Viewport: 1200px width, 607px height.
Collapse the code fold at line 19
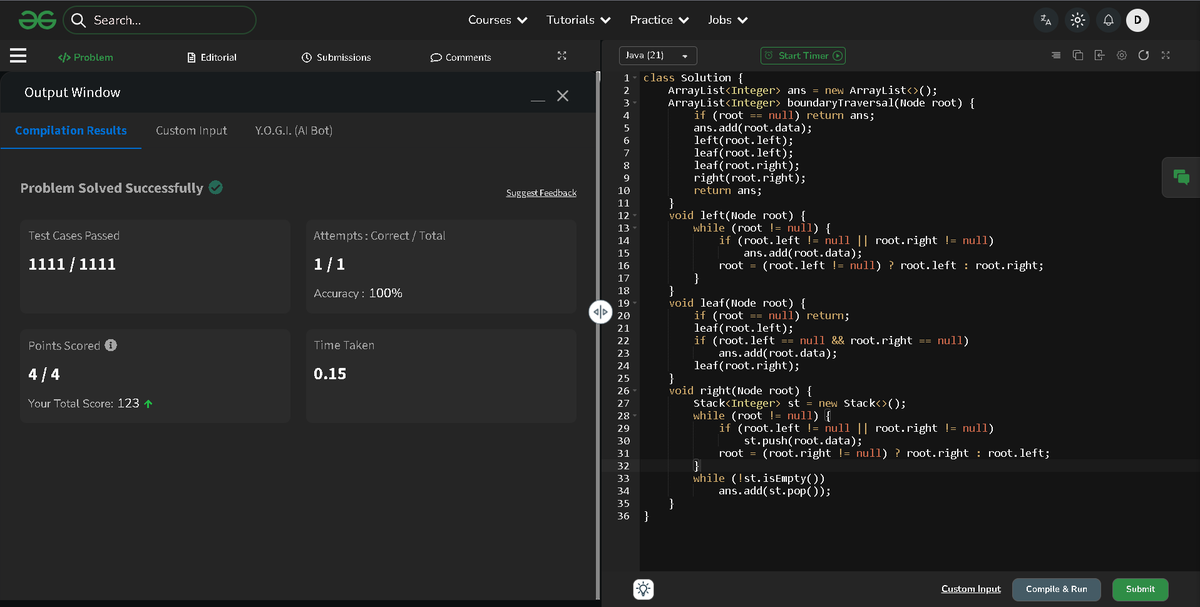(x=636, y=303)
